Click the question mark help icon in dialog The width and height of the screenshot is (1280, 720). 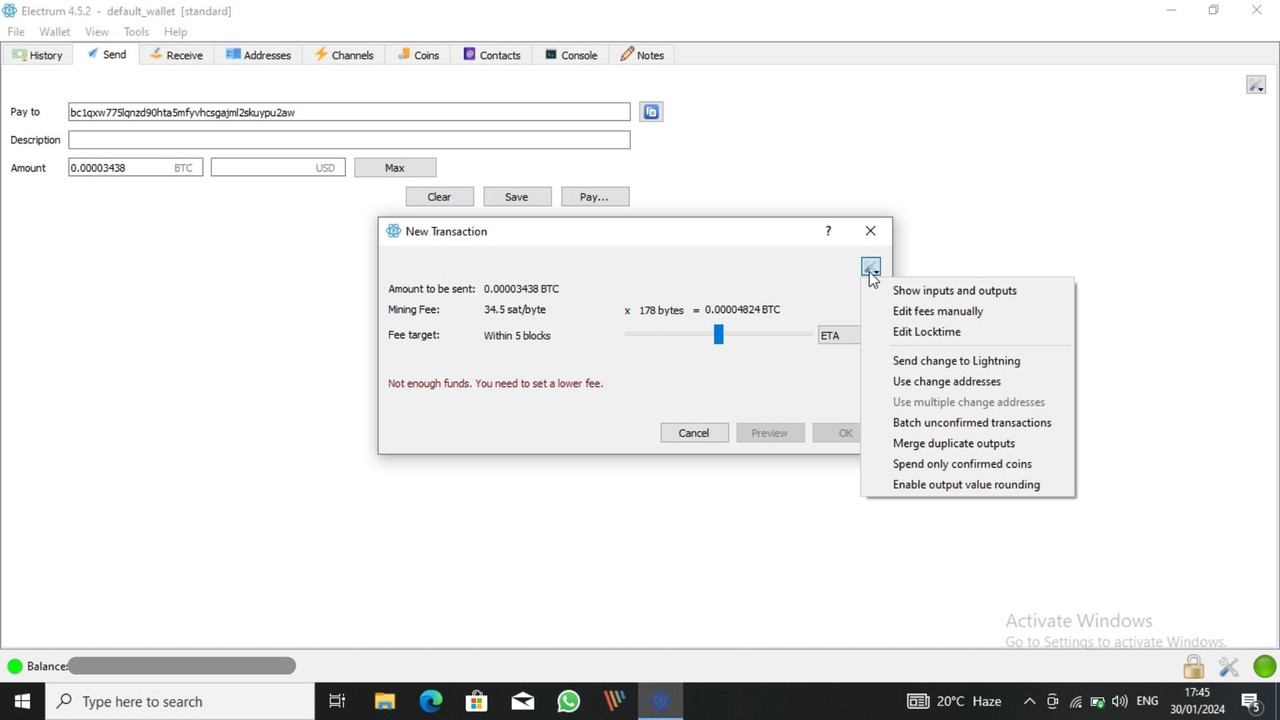click(x=828, y=231)
